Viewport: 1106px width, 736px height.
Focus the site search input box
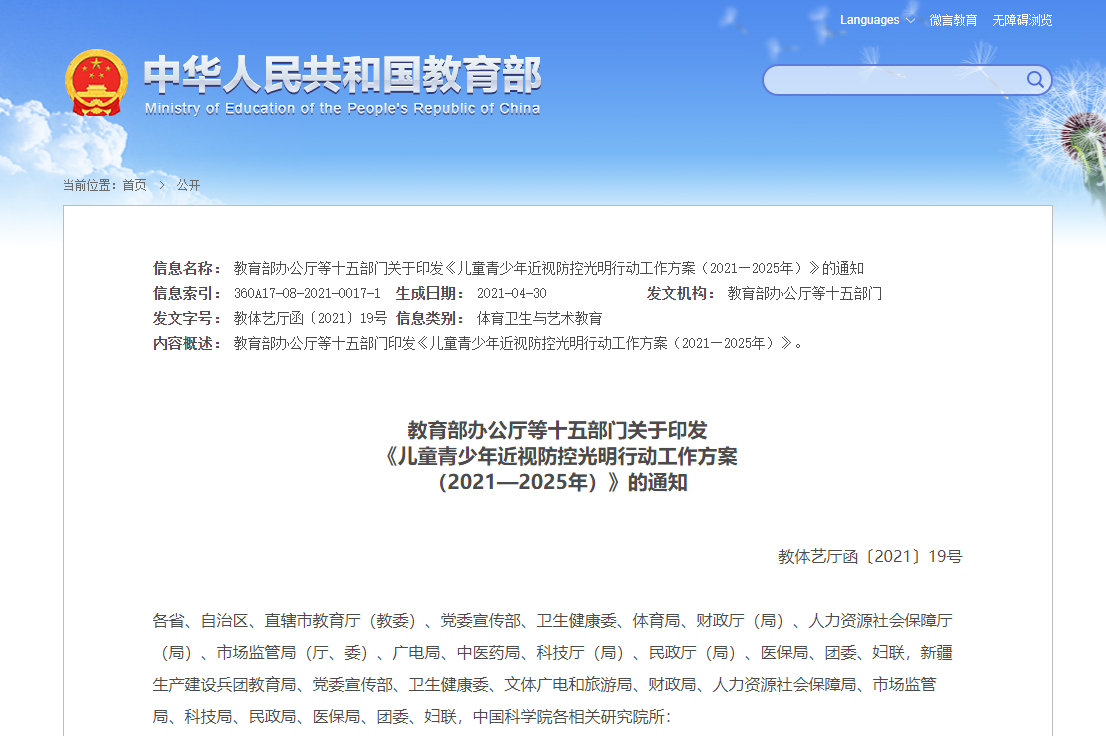point(890,80)
